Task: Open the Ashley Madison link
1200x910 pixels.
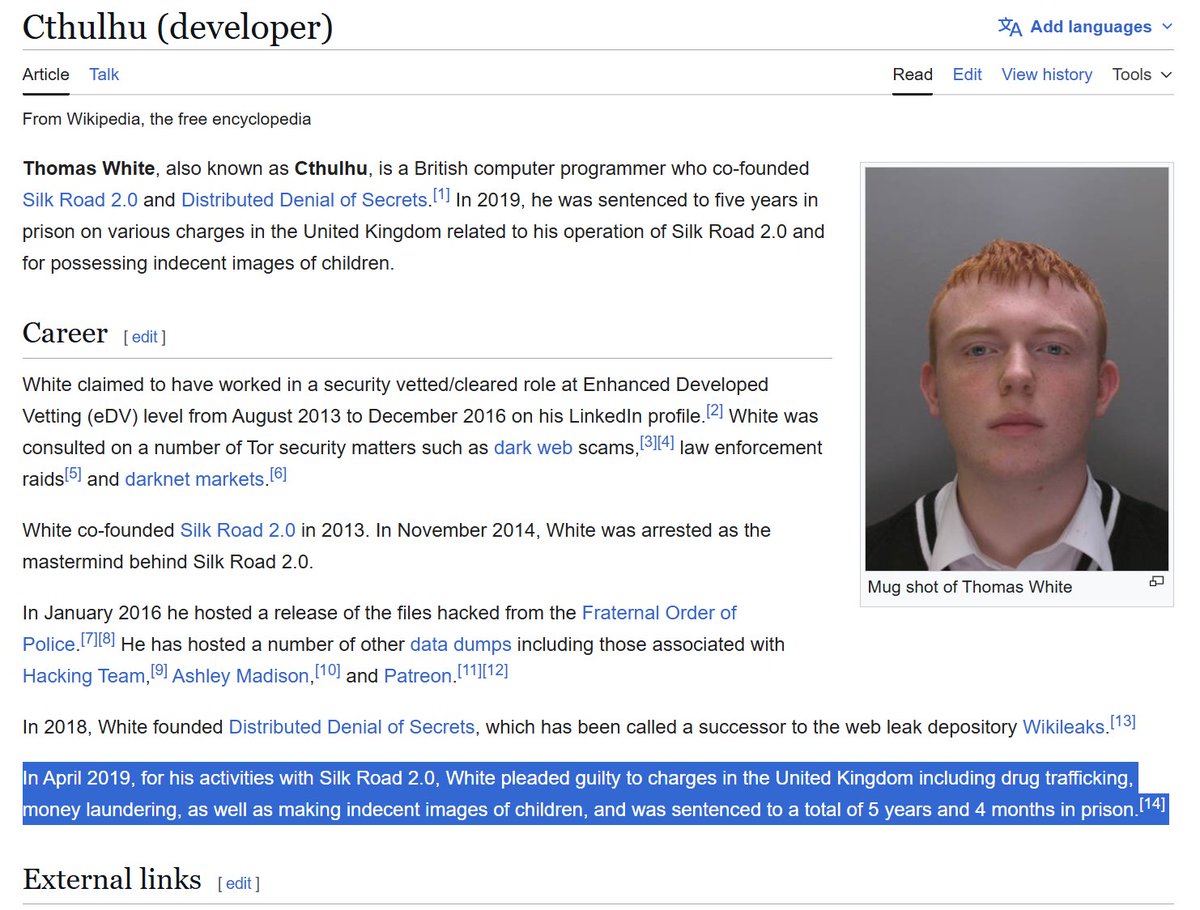Action: pos(241,676)
